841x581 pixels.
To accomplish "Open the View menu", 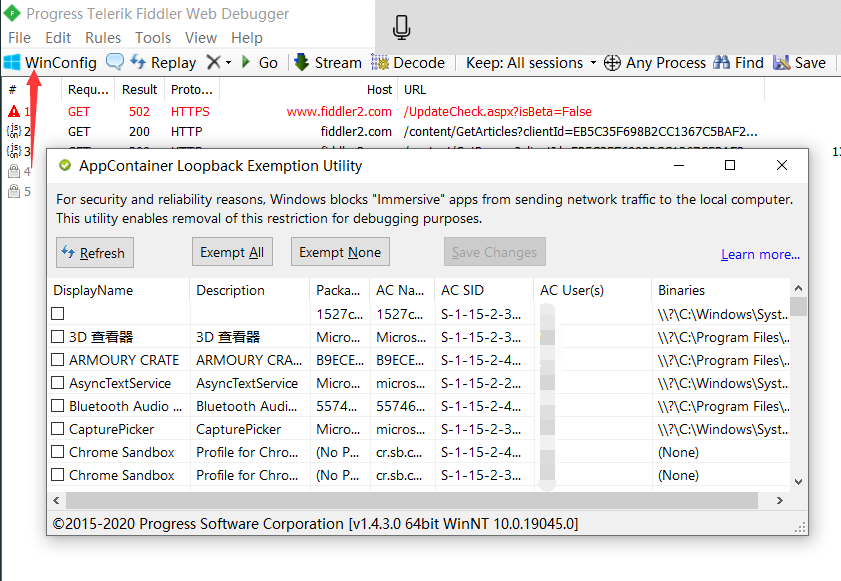I will point(201,38).
